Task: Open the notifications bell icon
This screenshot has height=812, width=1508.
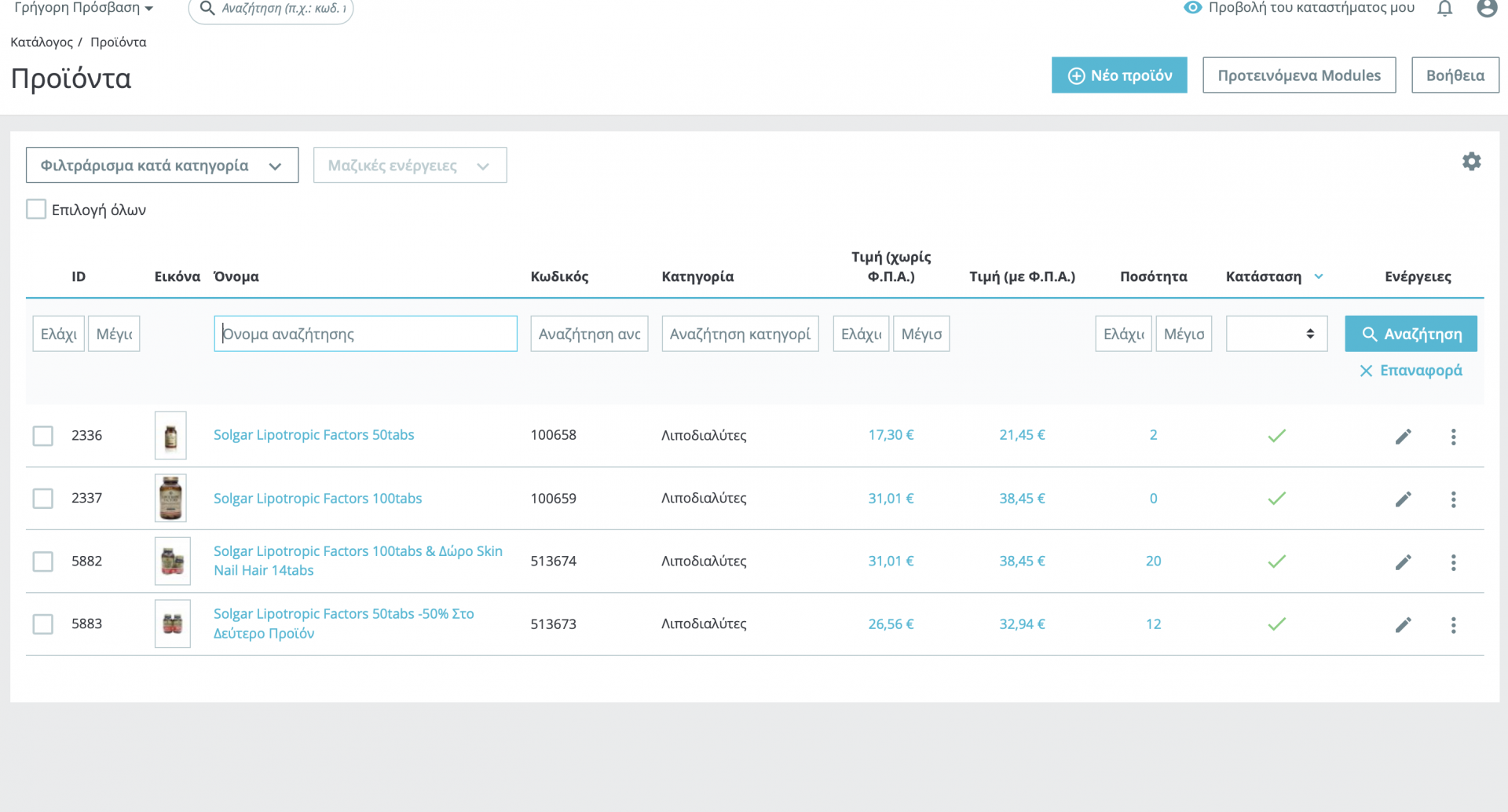Action: tap(1444, 9)
